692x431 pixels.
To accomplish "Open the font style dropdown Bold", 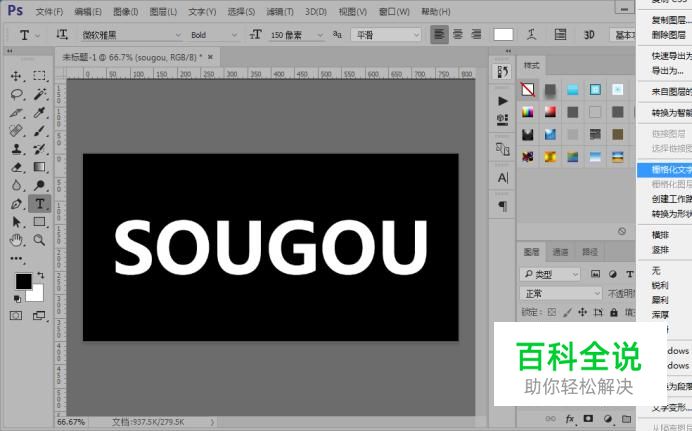I will coord(214,34).
